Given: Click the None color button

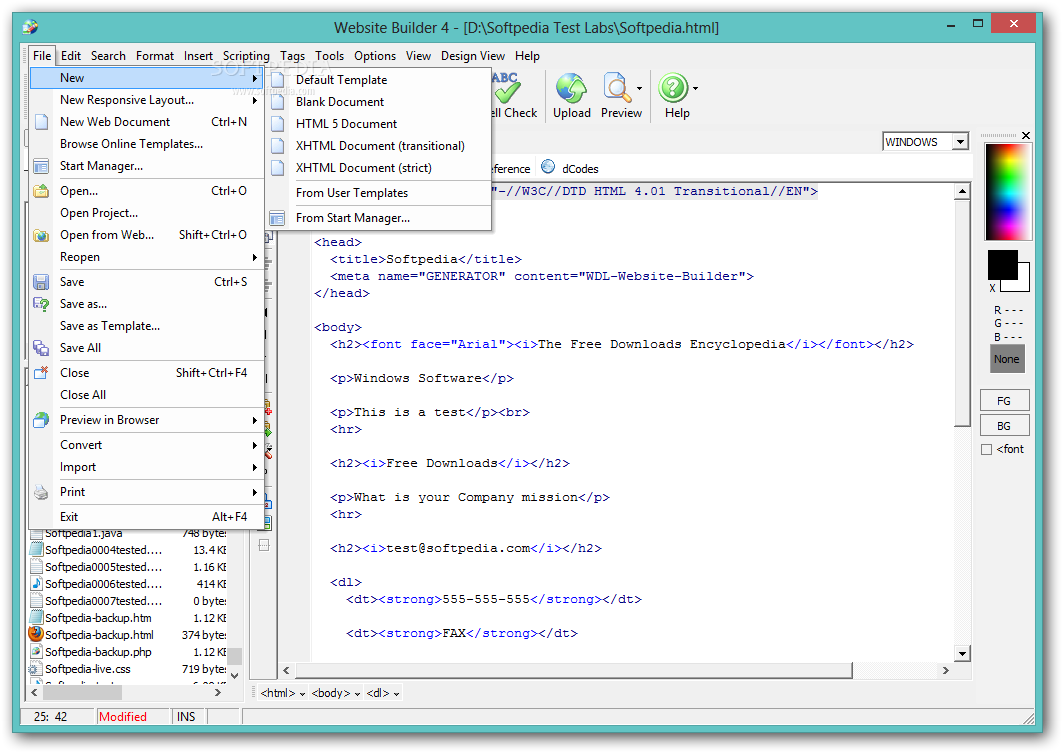Looking at the screenshot, I should (x=1007, y=359).
